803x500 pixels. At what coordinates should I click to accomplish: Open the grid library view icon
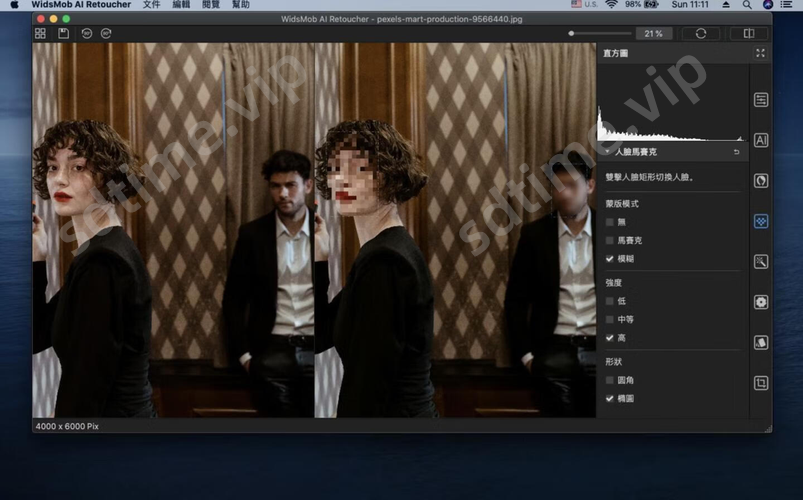pyautogui.click(x=40, y=33)
